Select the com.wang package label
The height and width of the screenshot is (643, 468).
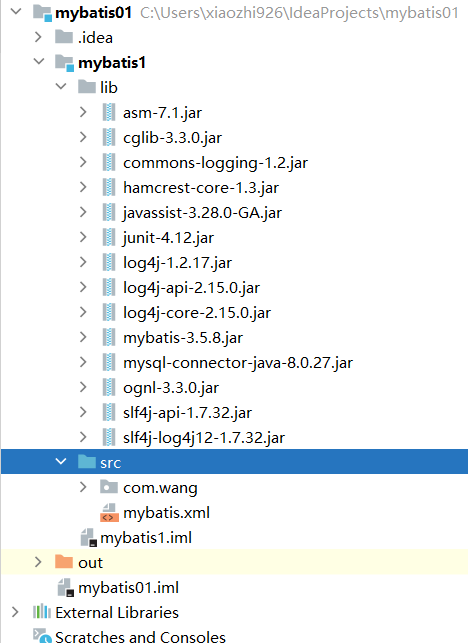(x=160, y=488)
